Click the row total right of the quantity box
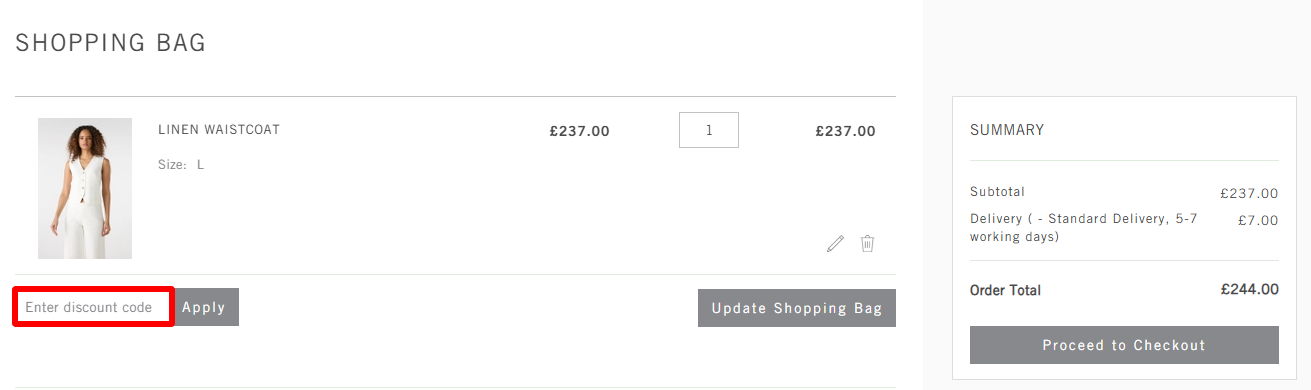Viewport: 1311px width, 390px height. coord(845,131)
